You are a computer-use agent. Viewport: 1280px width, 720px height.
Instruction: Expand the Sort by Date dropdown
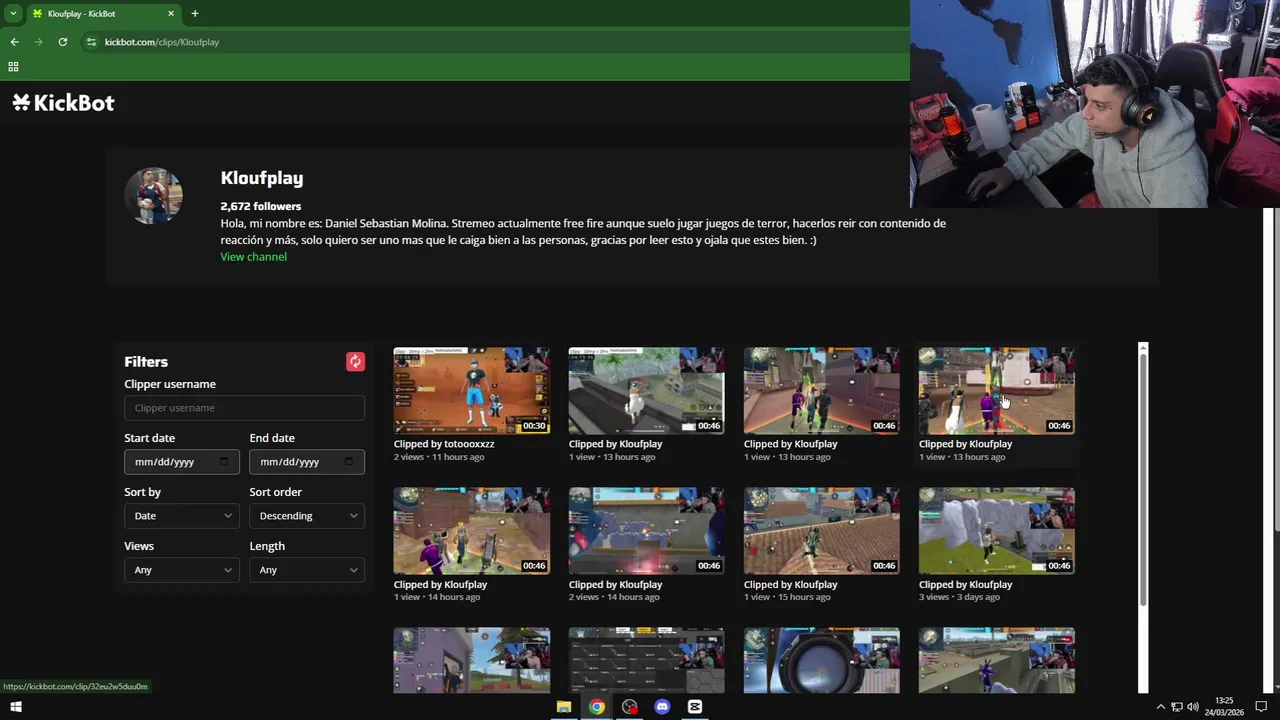182,516
